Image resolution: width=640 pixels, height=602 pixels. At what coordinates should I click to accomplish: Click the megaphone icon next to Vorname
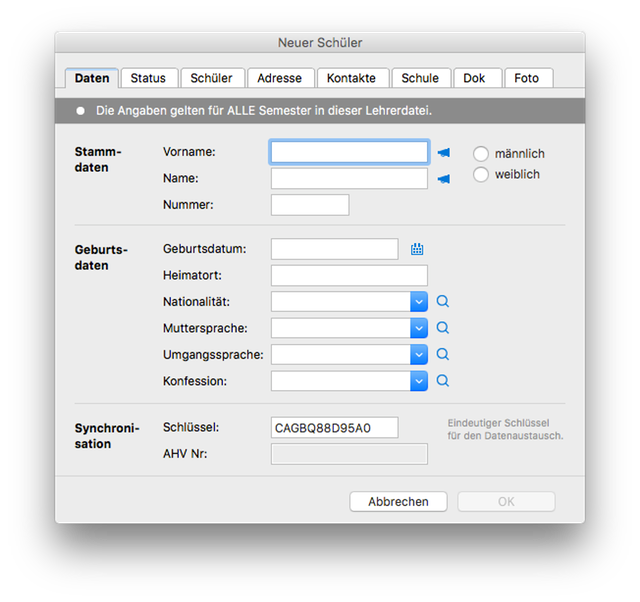coord(444,153)
